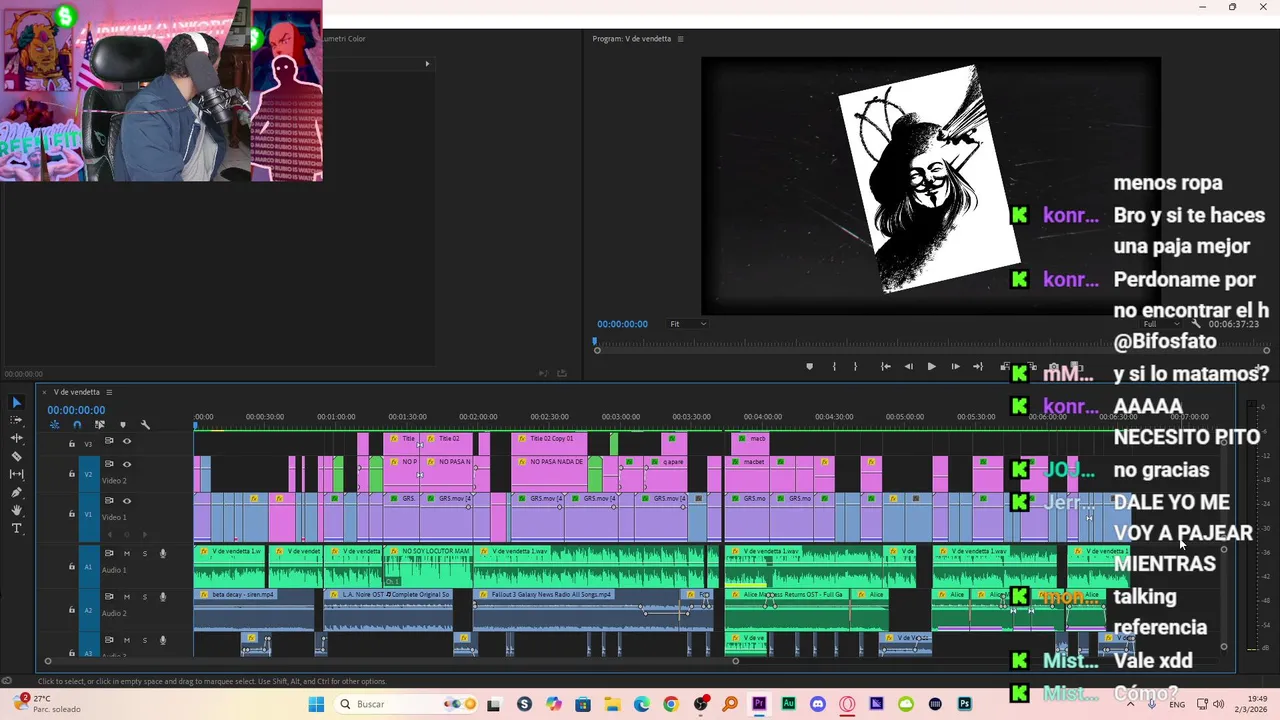Toggle A2 track targeting
This screenshot has height=720, width=1280.
click(x=88, y=610)
